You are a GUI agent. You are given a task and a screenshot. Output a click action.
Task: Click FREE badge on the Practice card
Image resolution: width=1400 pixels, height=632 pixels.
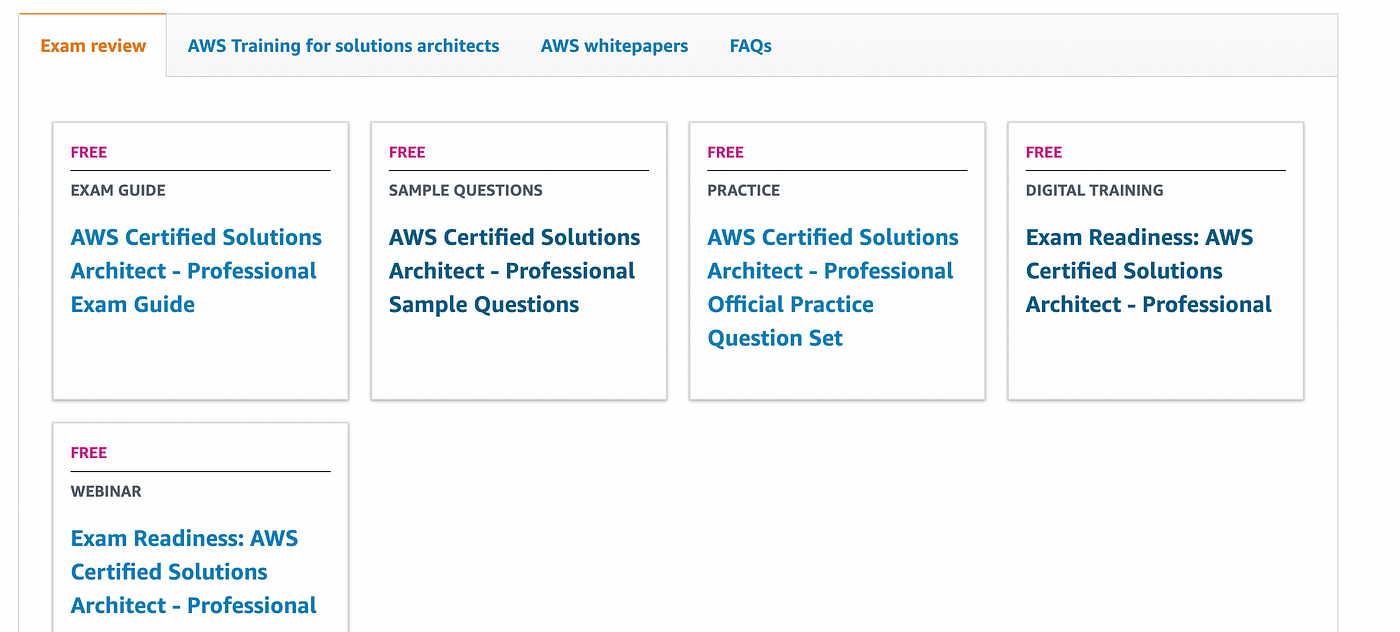725,152
